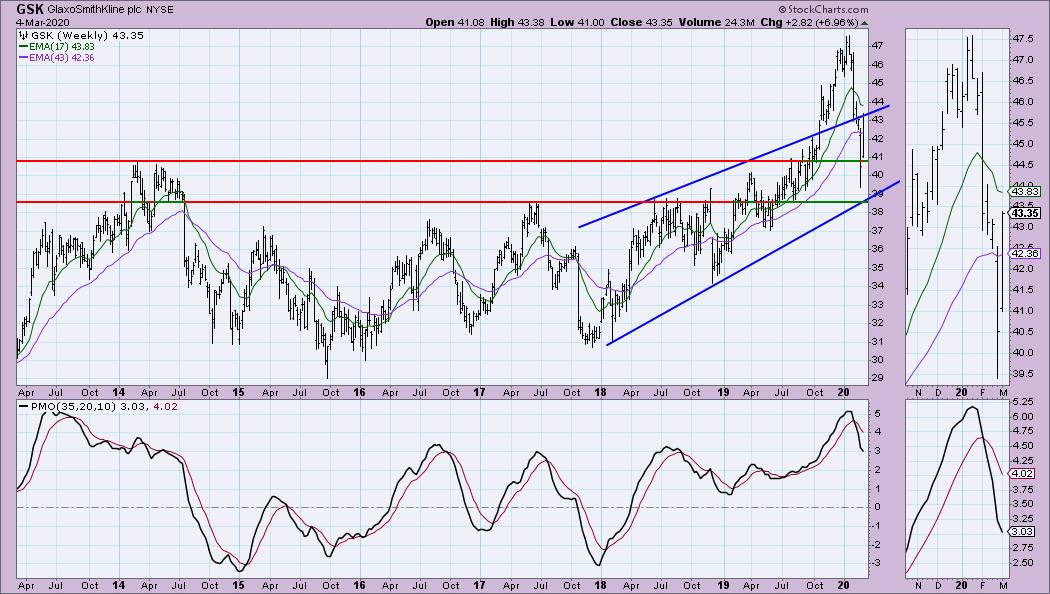Click the EMA(17) 43.83 legend entry

(62, 47)
